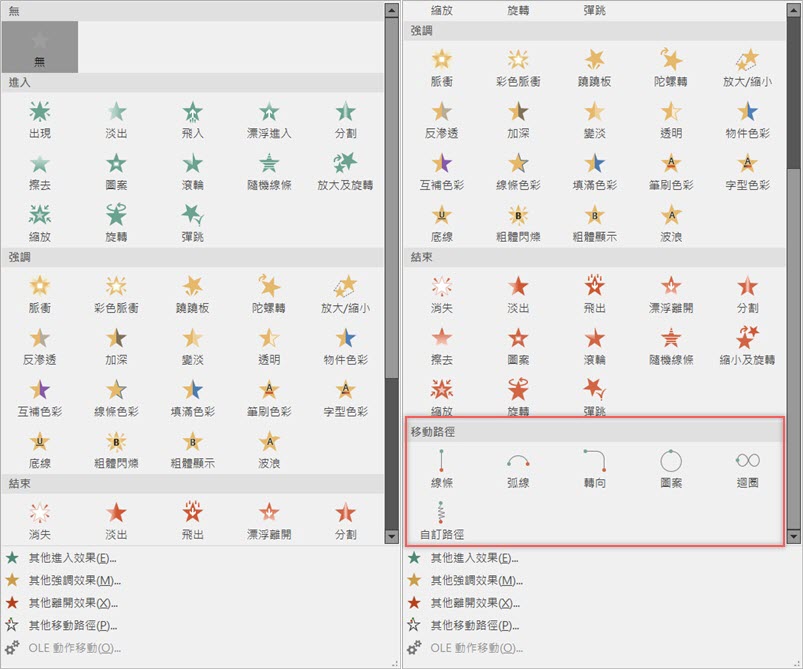Pick the 圖案 circle motion path under 移動路徑

pos(671,469)
